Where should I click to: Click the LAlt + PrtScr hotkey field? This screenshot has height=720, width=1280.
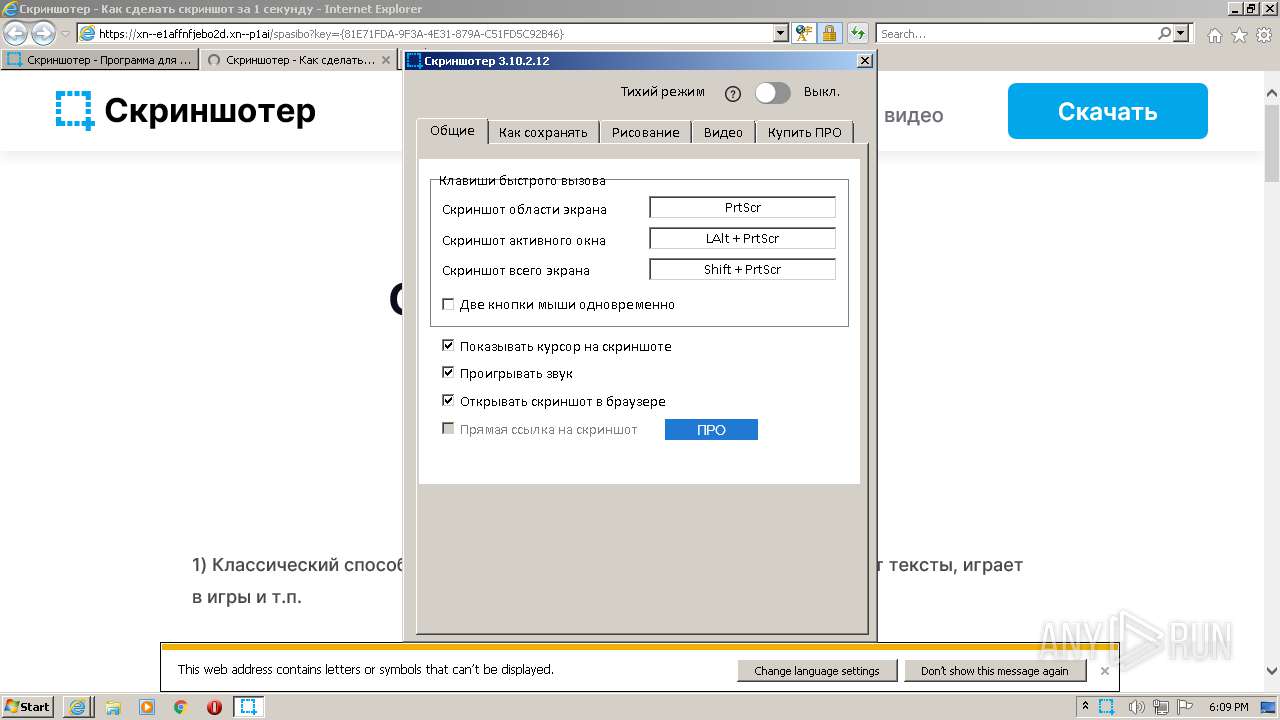click(742, 239)
